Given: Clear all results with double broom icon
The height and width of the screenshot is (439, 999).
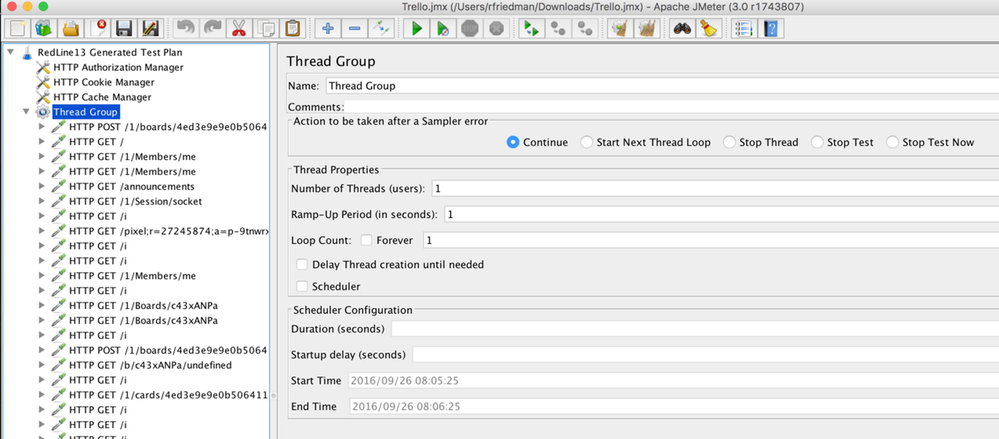Looking at the screenshot, I should click(645, 29).
